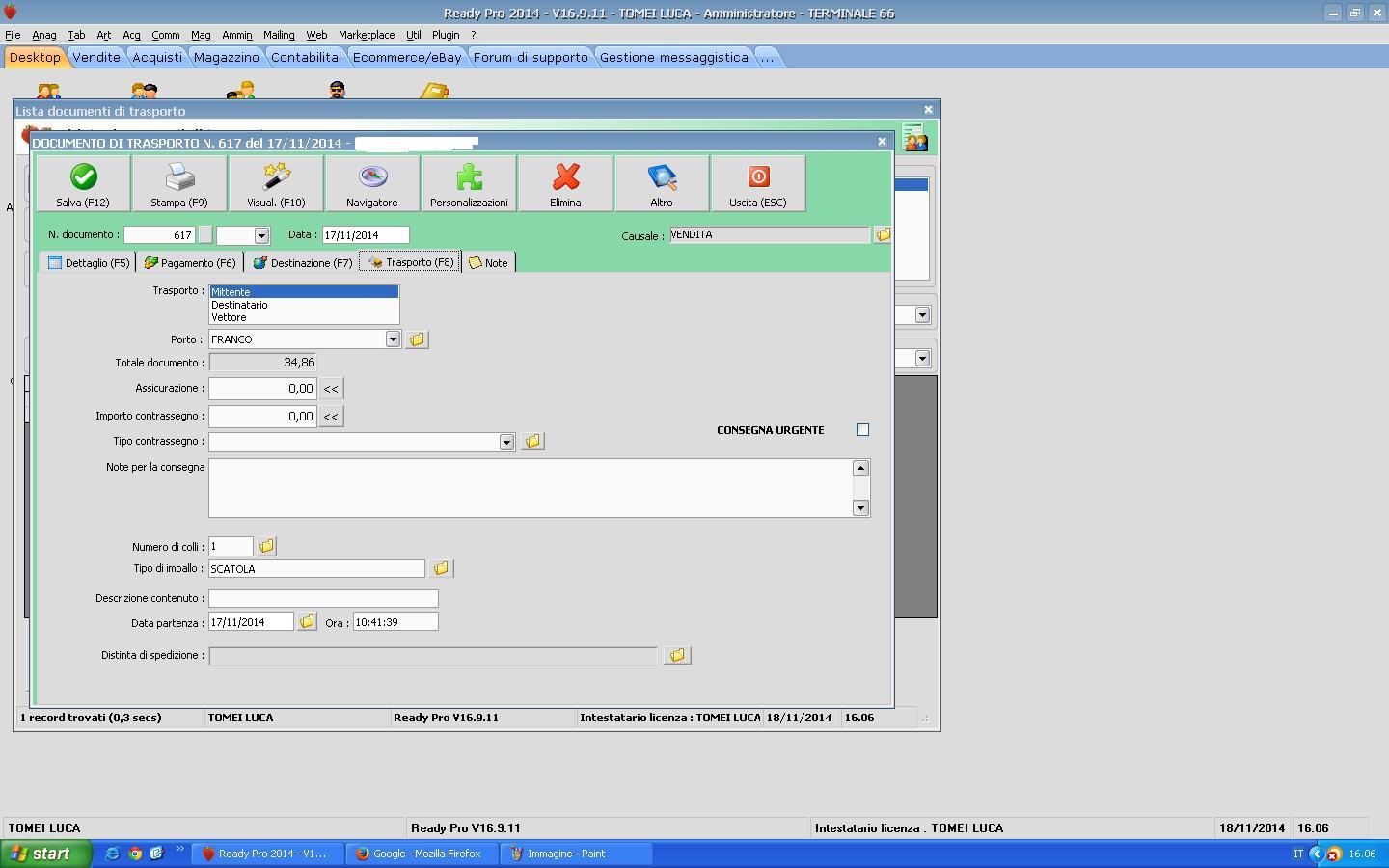Expand the Tipo contrassegno dropdown

[506, 442]
